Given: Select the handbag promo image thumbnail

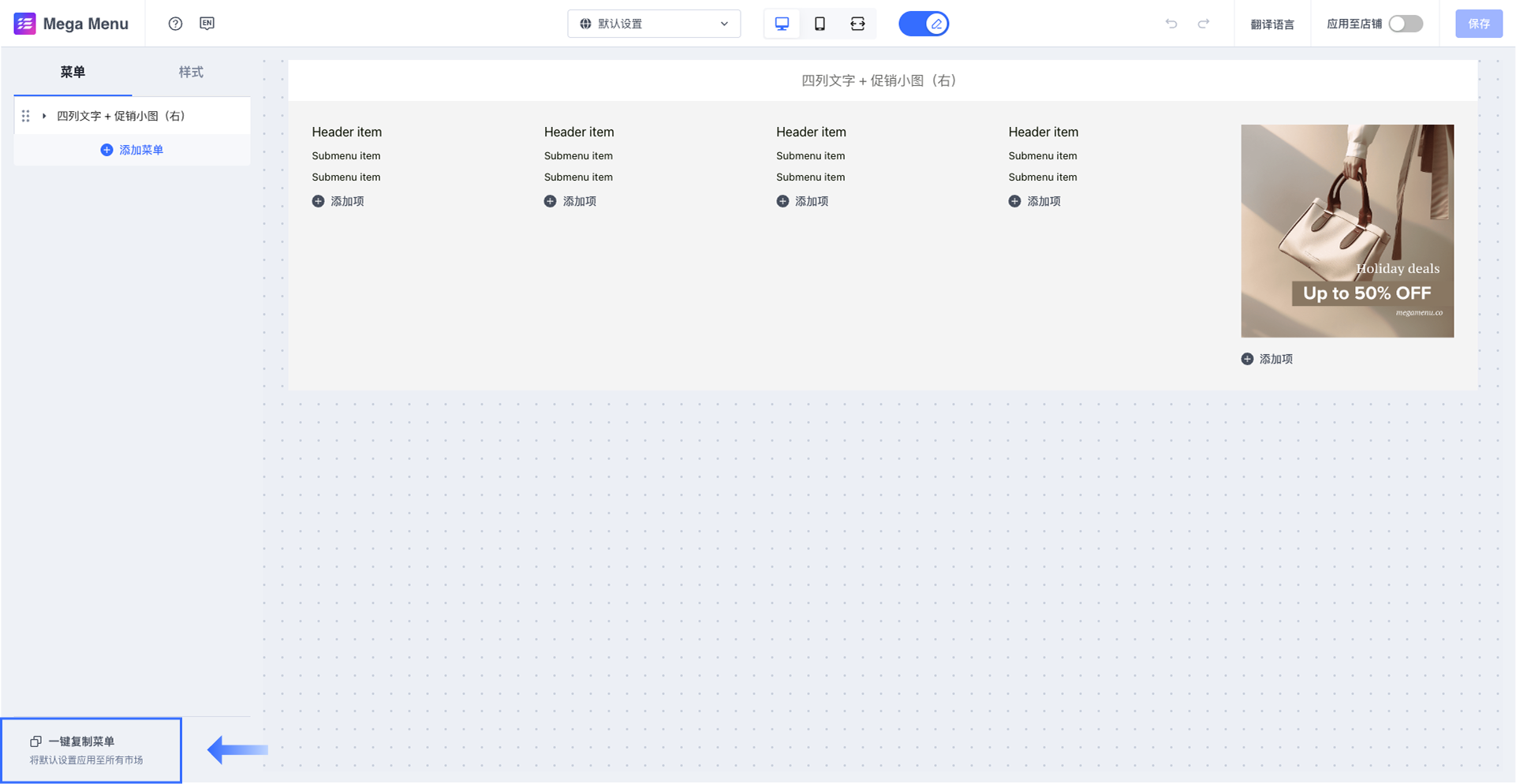Looking at the screenshot, I should [x=1347, y=231].
